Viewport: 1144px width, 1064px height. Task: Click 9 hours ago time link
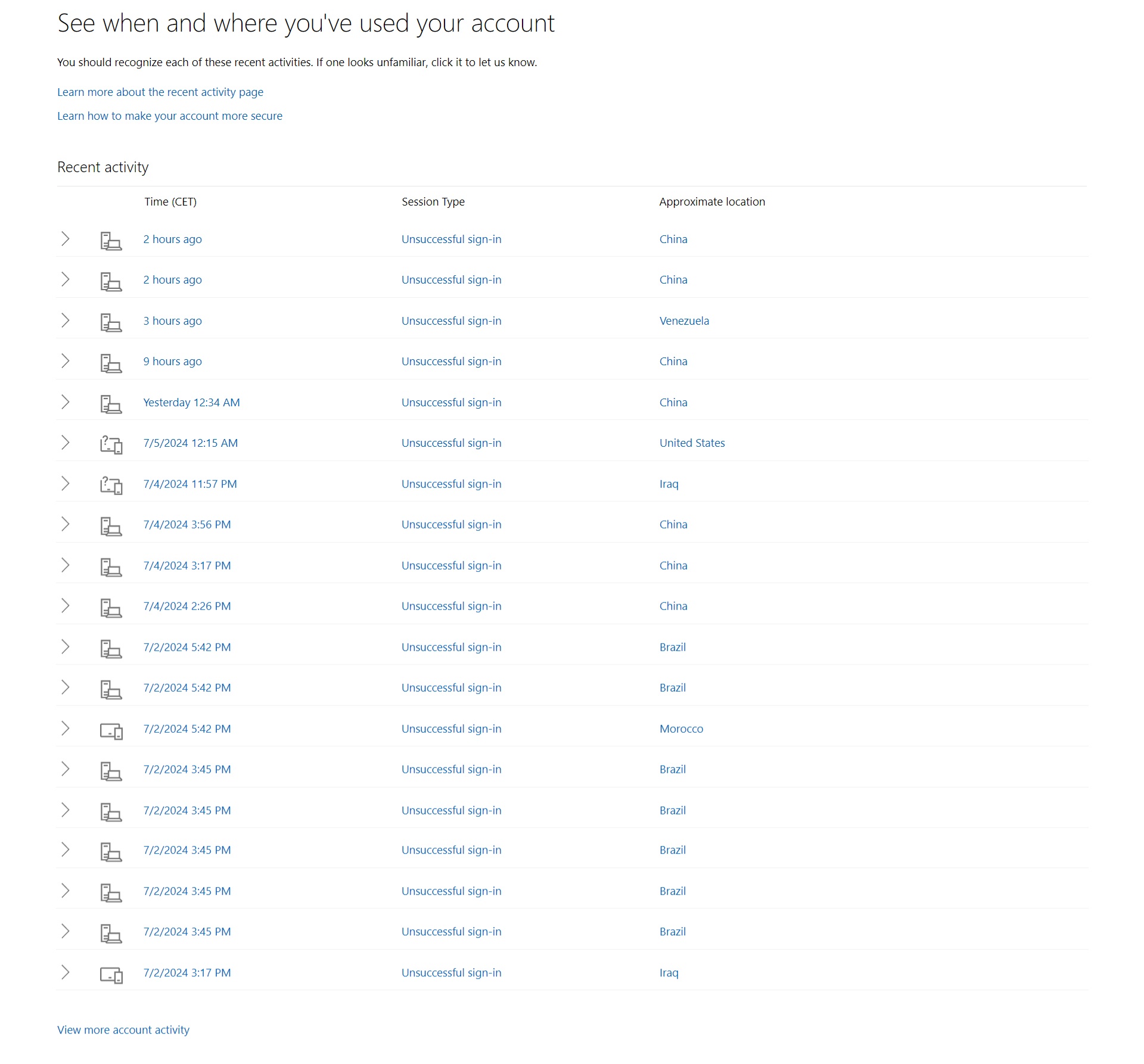172,361
